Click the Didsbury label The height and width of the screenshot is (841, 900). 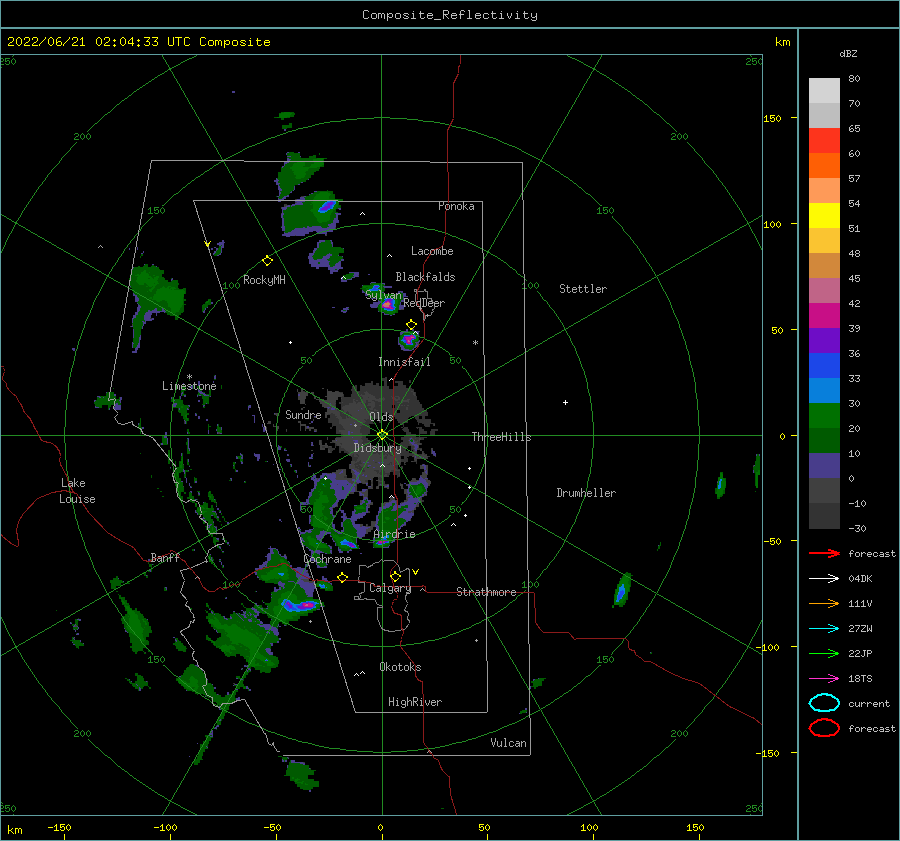tap(377, 448)
